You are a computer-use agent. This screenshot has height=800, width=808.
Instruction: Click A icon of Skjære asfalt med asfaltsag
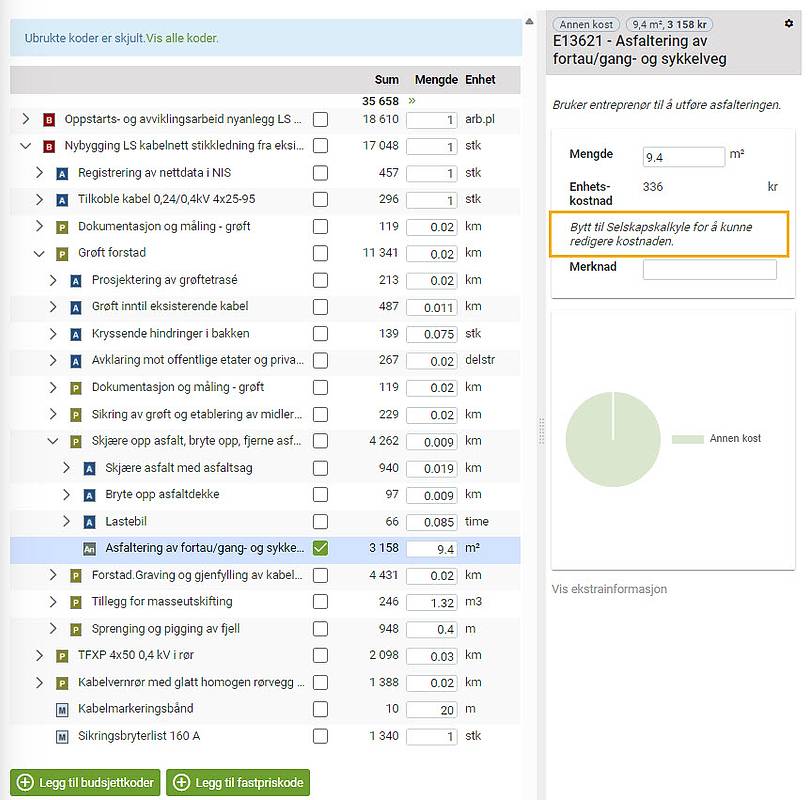[90, 469]
